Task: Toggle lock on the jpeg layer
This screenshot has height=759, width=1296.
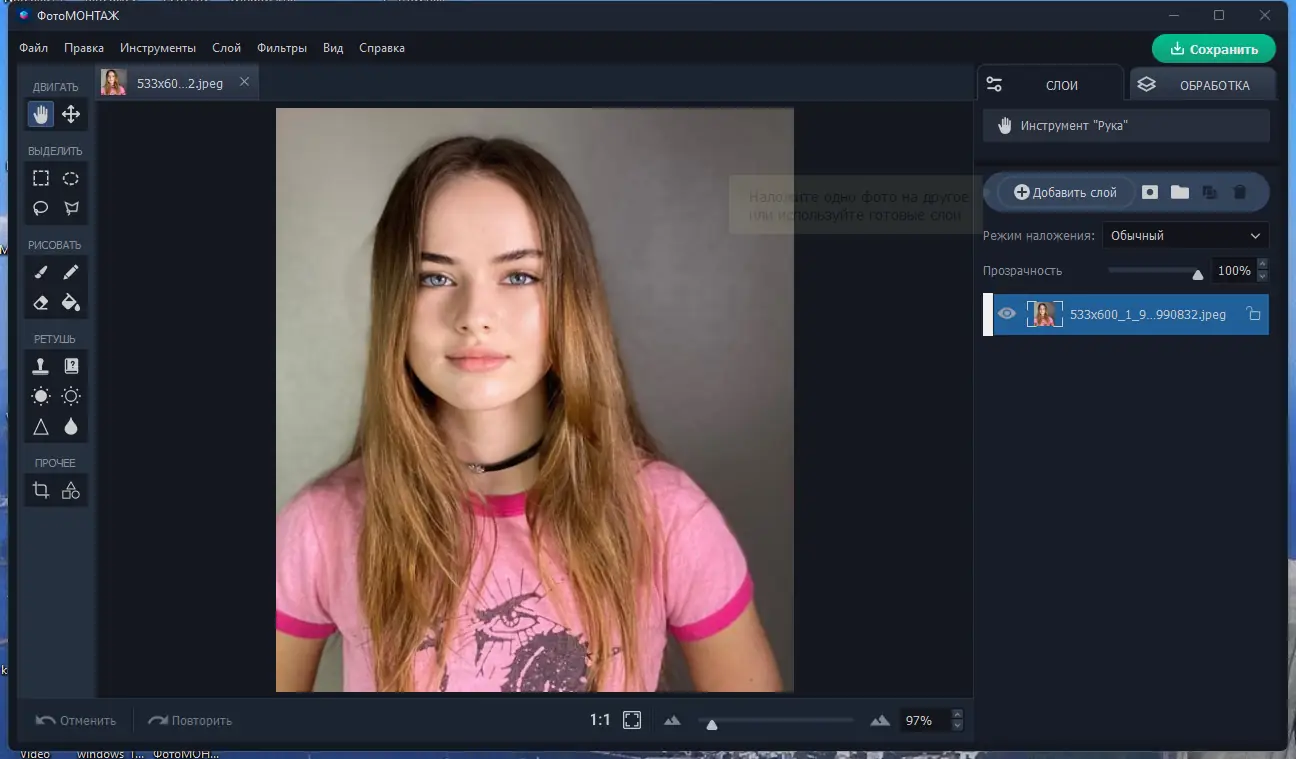Action: coord(1253,314)
